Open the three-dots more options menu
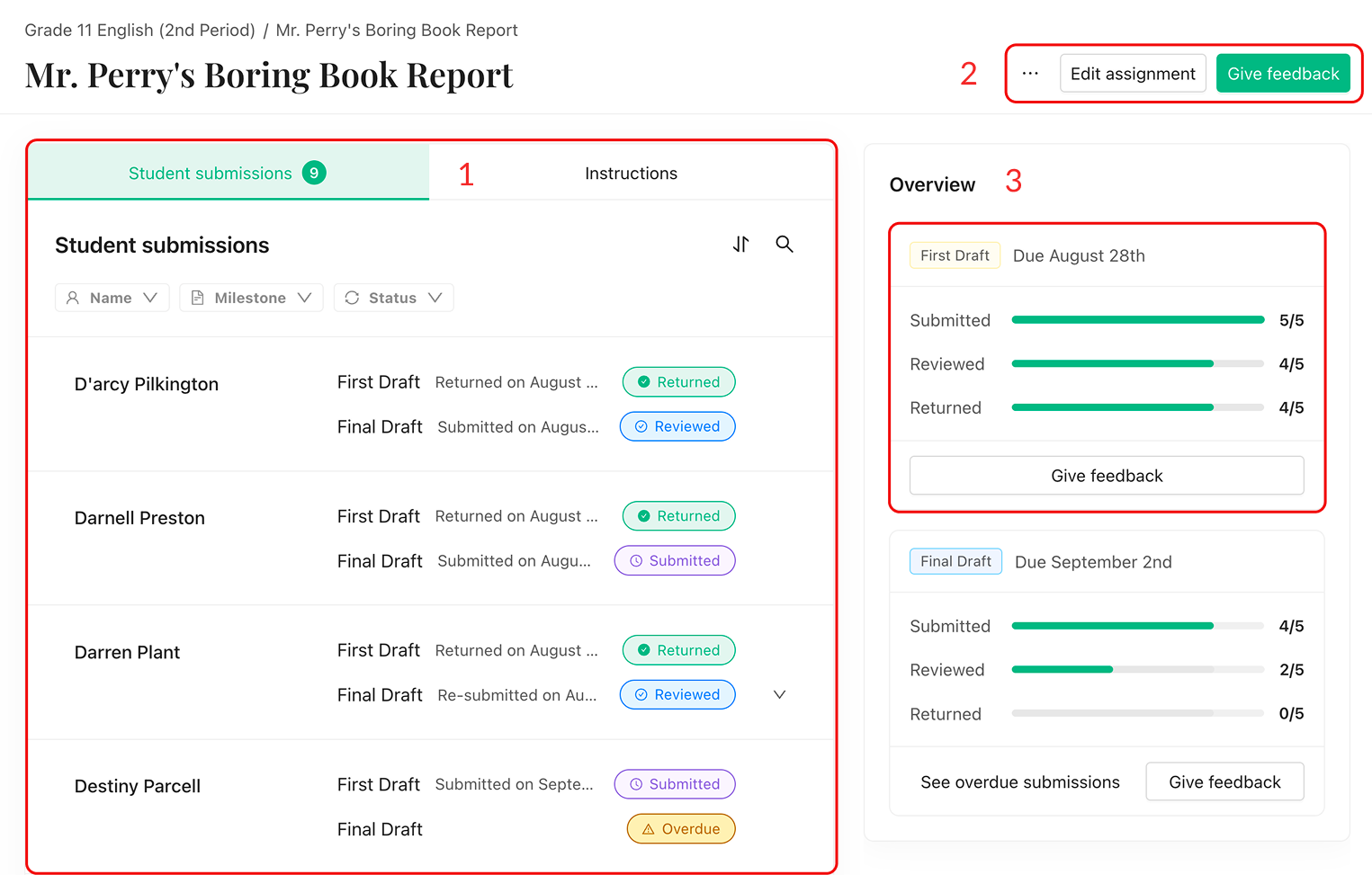This screenshot has width=1372, height=875. [1030, 74]
